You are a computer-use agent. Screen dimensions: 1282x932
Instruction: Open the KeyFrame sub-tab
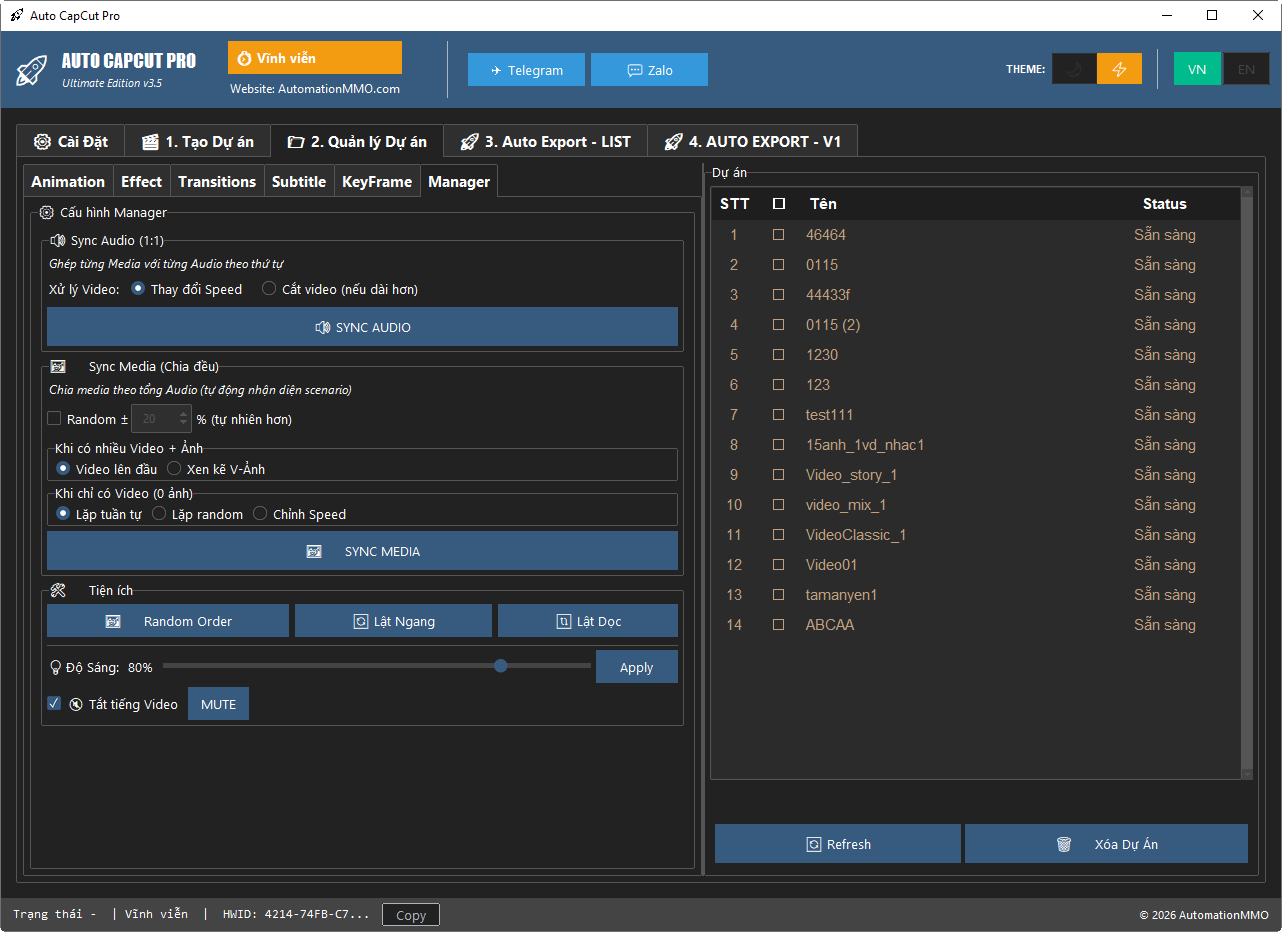click(x=377, y=182)
